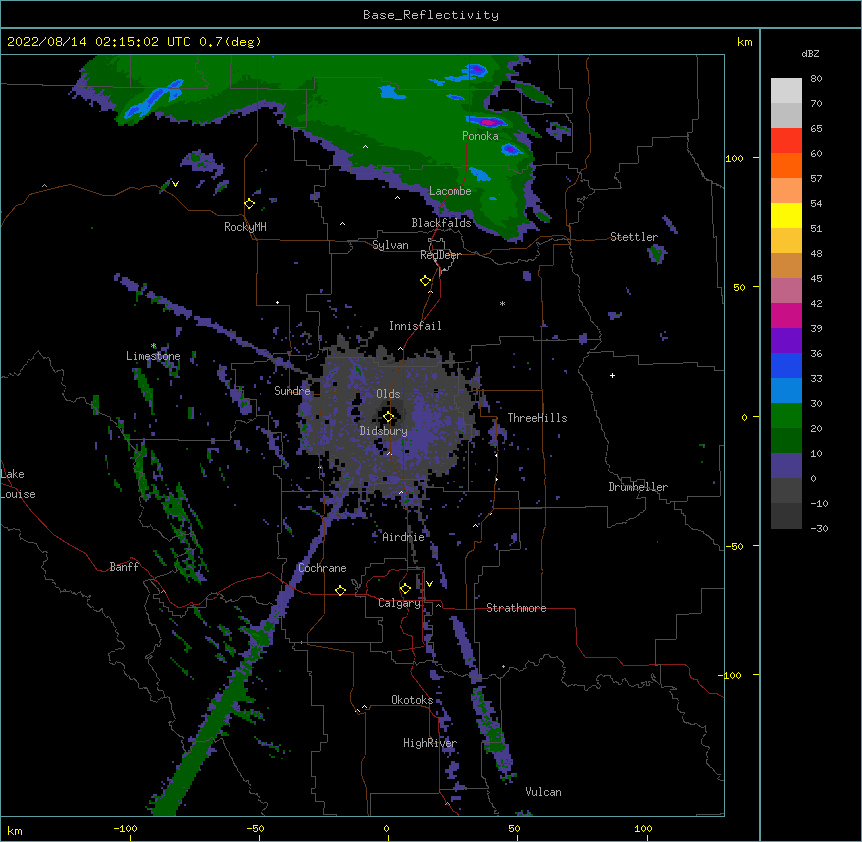Image resolution: width=862 pixels, height=842 pixels.
Task: Click the yellow diamond marker above Calgary label
Action: (x=405, y=589)
